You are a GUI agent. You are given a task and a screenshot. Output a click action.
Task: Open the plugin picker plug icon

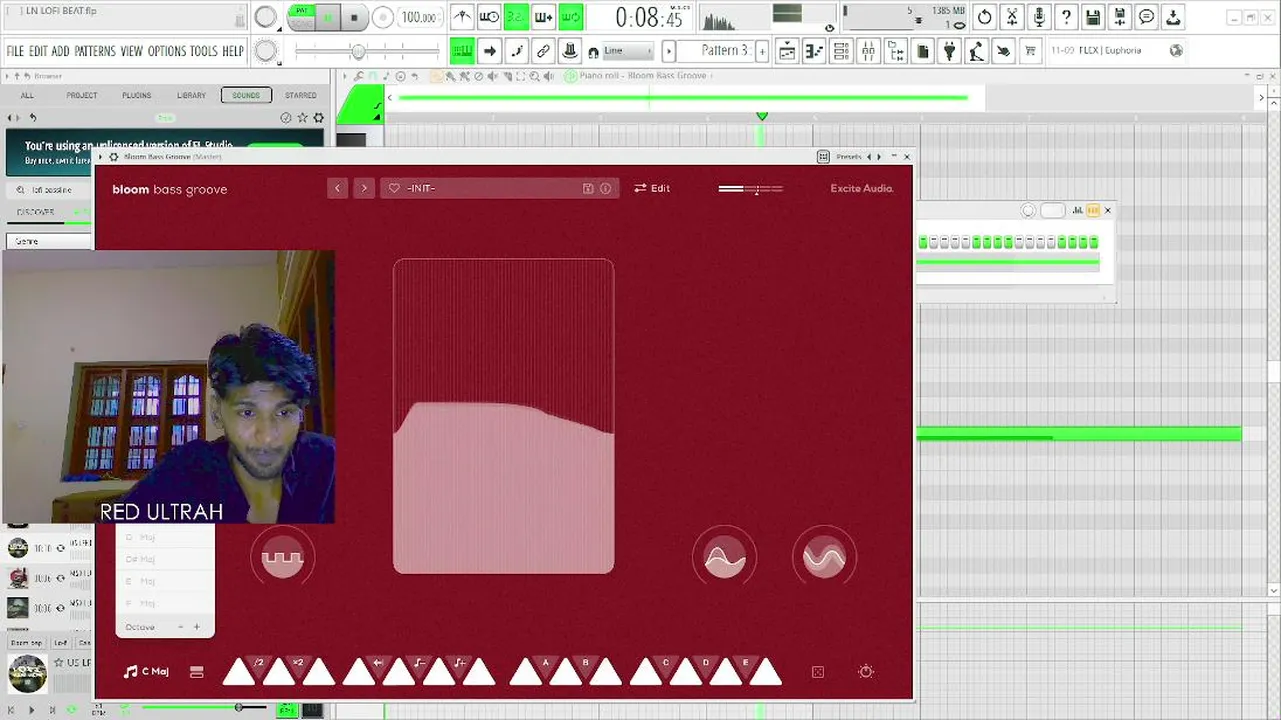(949, 51)
